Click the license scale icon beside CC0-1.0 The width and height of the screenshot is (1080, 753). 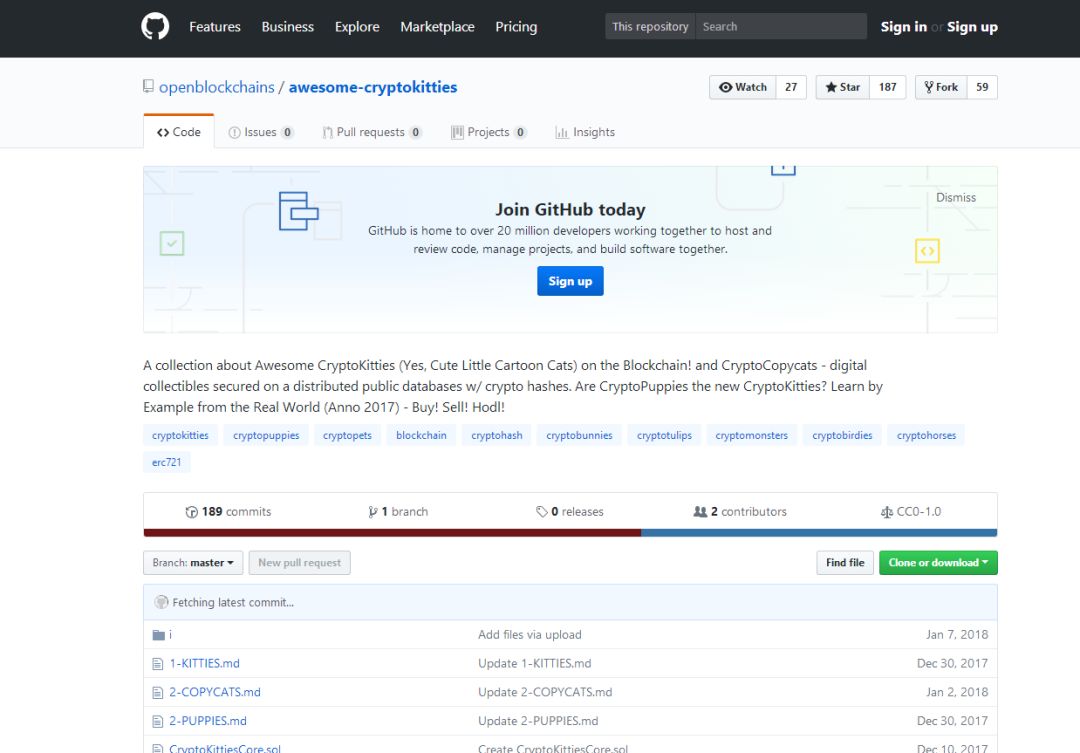click(x=886, y=512)
